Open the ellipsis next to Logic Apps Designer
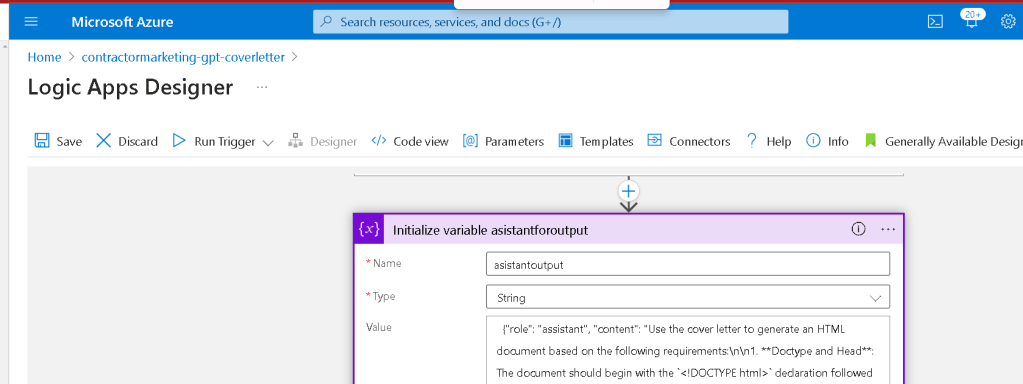Viewport: 1023px width, 384px height. click(x=262, y=87)
